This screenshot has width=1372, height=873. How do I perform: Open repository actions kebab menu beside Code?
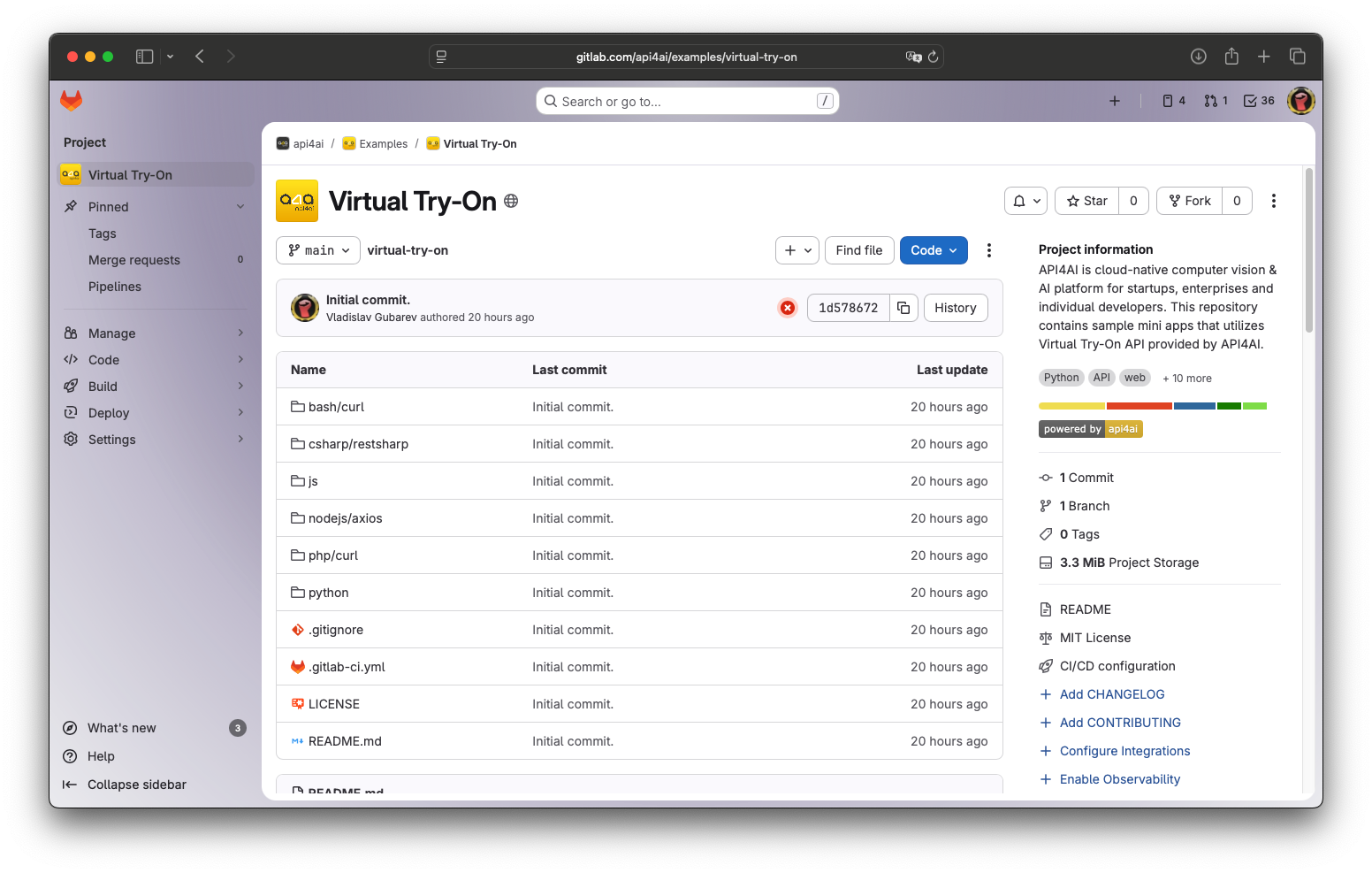989,250
